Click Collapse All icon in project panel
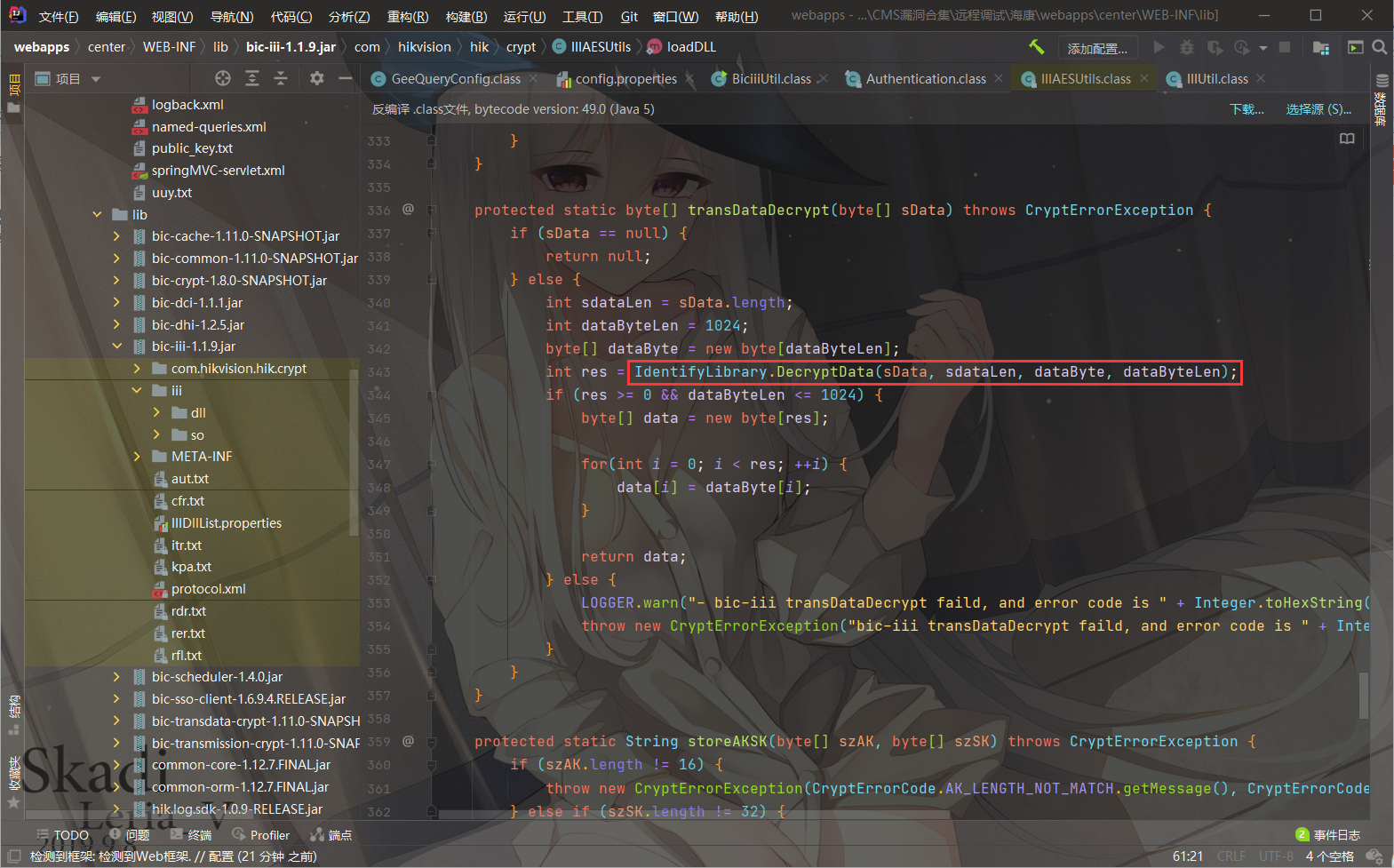 tap(281, 79)
